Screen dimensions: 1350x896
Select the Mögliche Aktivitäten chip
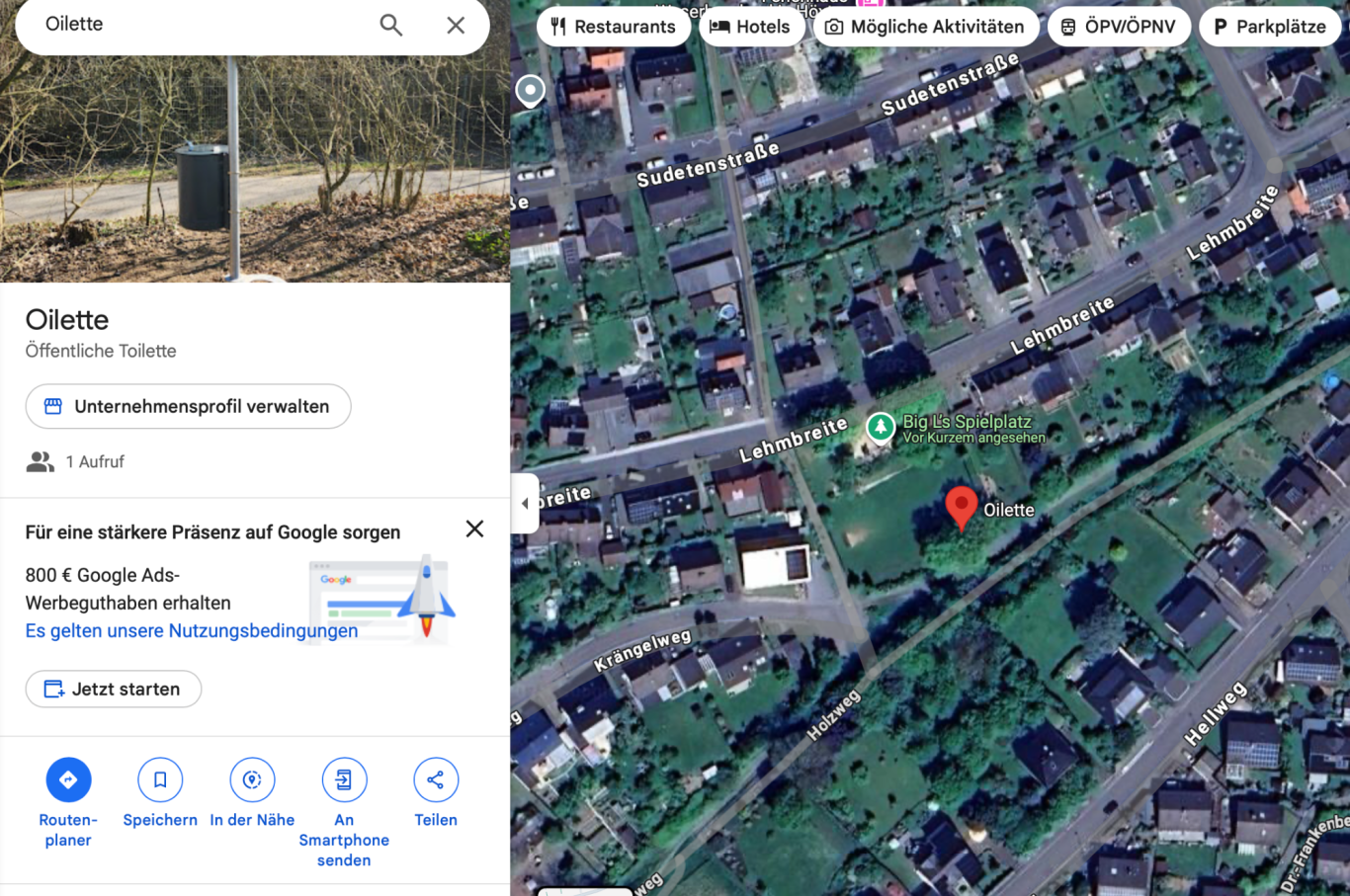[x=925, y=27]
